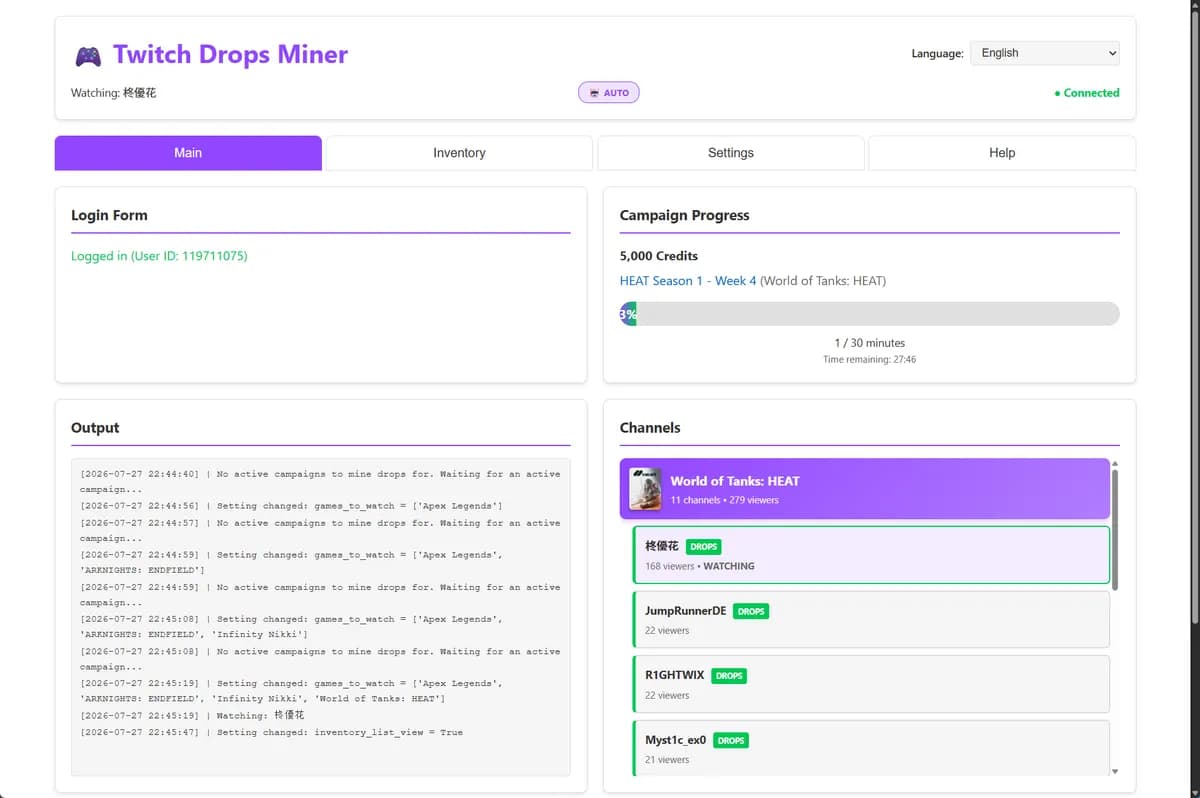Image resolution: width=1200 pixels, height=798 pixels.
Task: Click the Twitch Drops Miner title
Action: pyautogui.click(x=230, y=54)
